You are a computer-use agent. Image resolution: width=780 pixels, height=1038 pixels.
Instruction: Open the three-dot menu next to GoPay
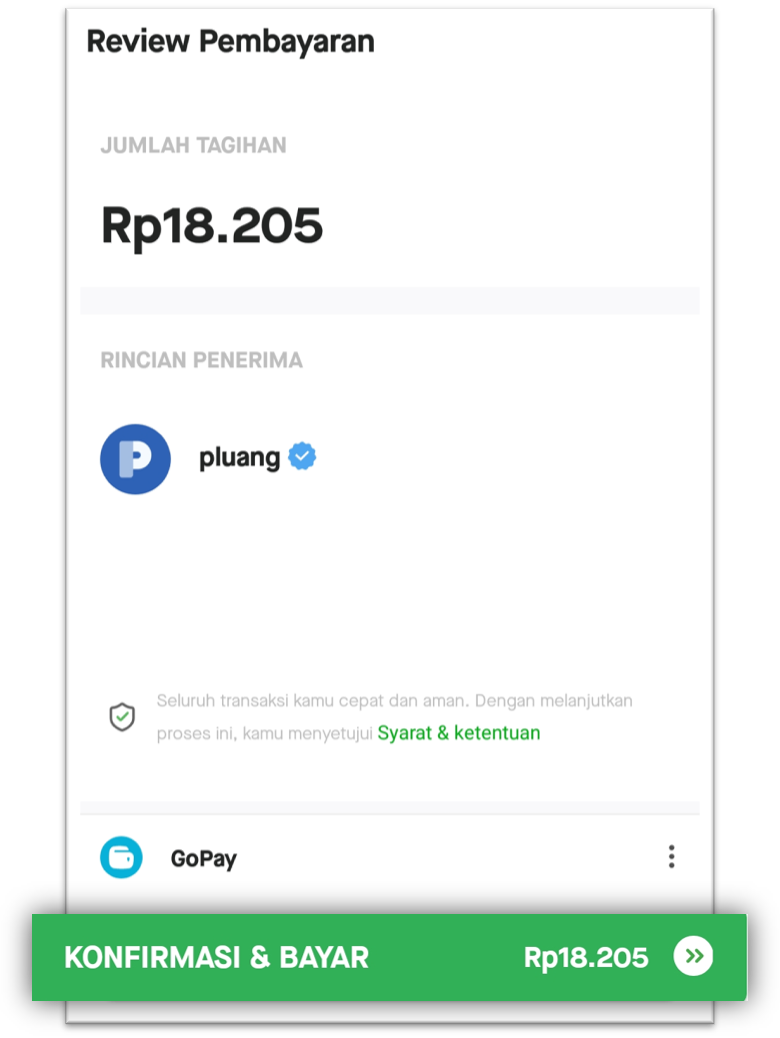point(671,857)
